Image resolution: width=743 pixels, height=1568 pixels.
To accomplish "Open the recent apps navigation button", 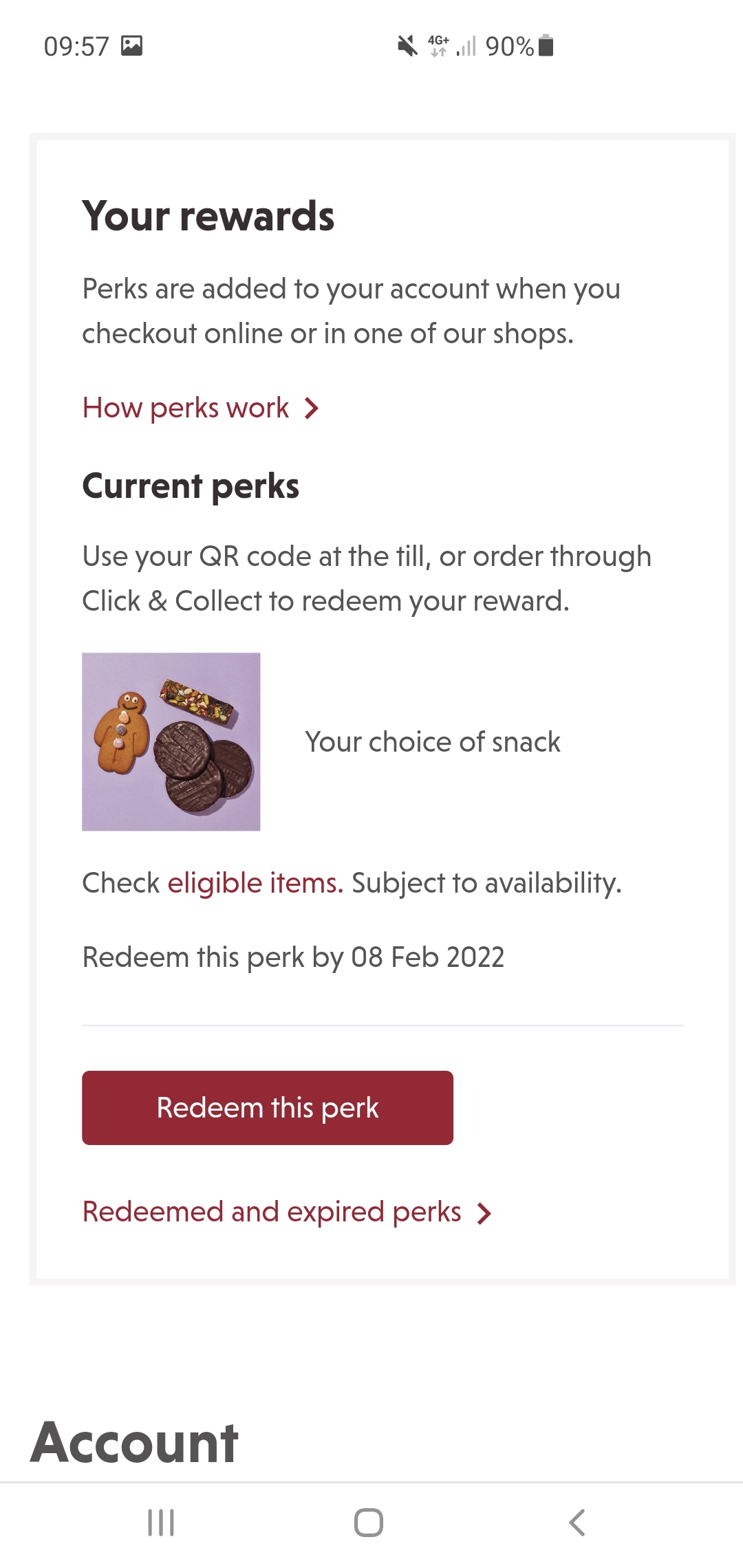I will (161, 1523).
